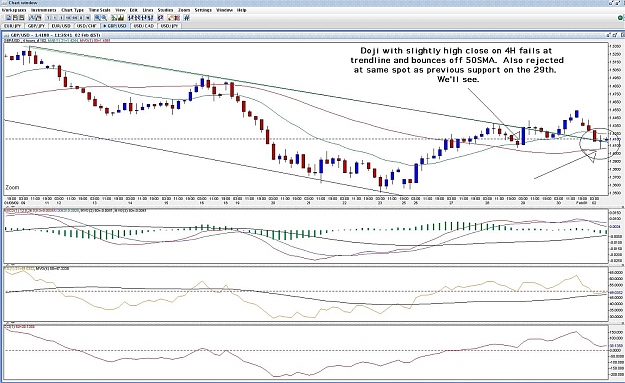Click the grid icon at the toolbar's end
Image resolution: width=625 pixels, height=383 pixels.
tap(187, 18)
